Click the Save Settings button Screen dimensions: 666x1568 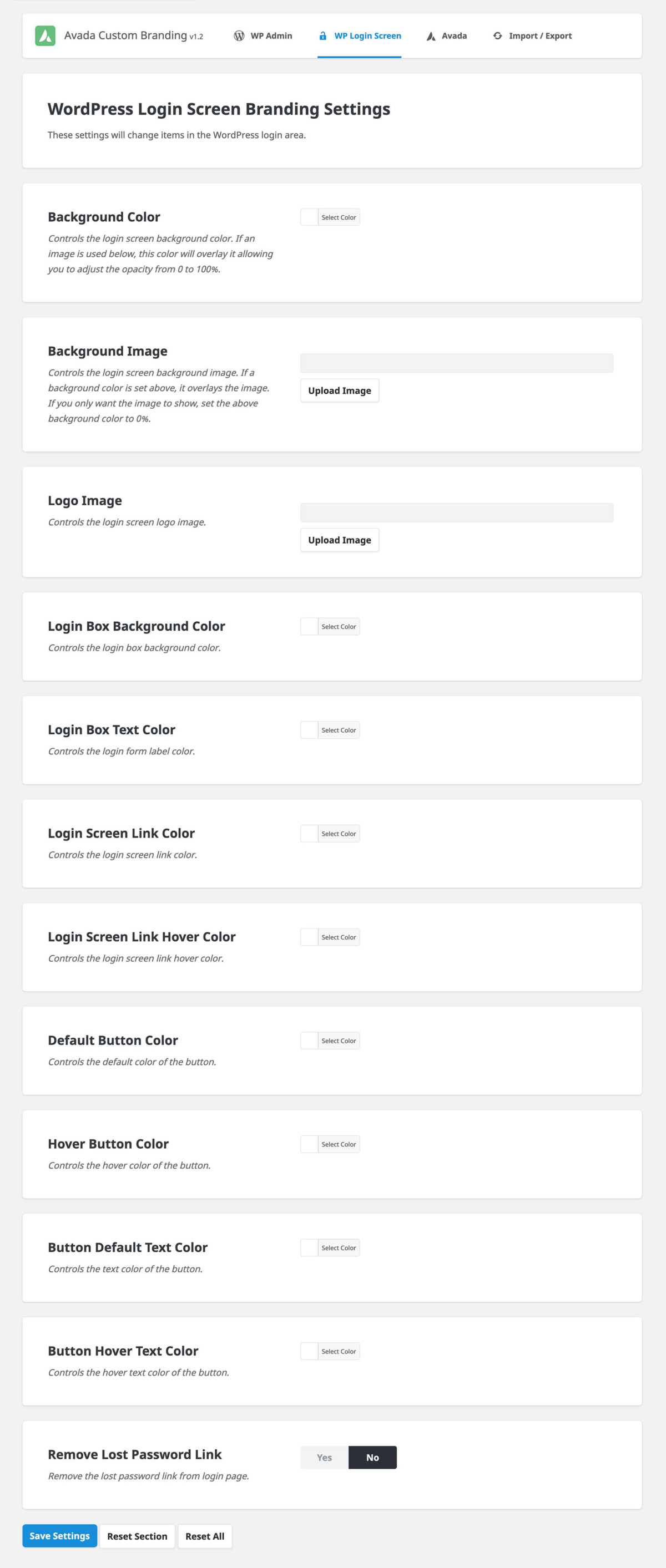click(59, 1536)
